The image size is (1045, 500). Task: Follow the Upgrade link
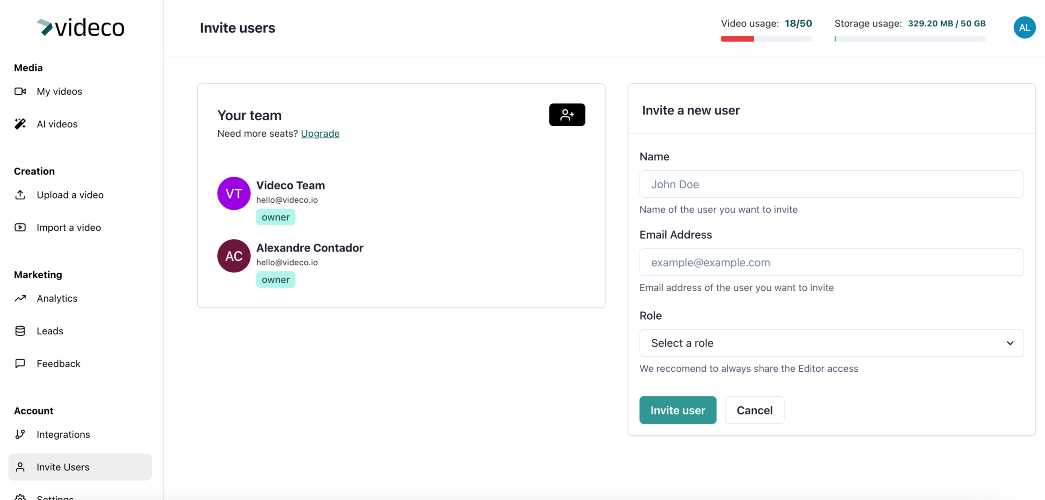(320, 133)
